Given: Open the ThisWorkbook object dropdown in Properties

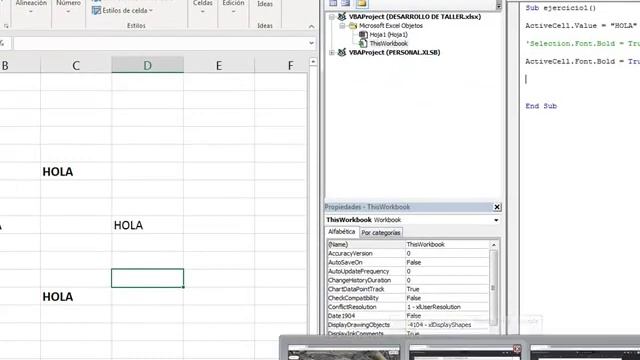Looking at the screenshot, I should (496, 220).
